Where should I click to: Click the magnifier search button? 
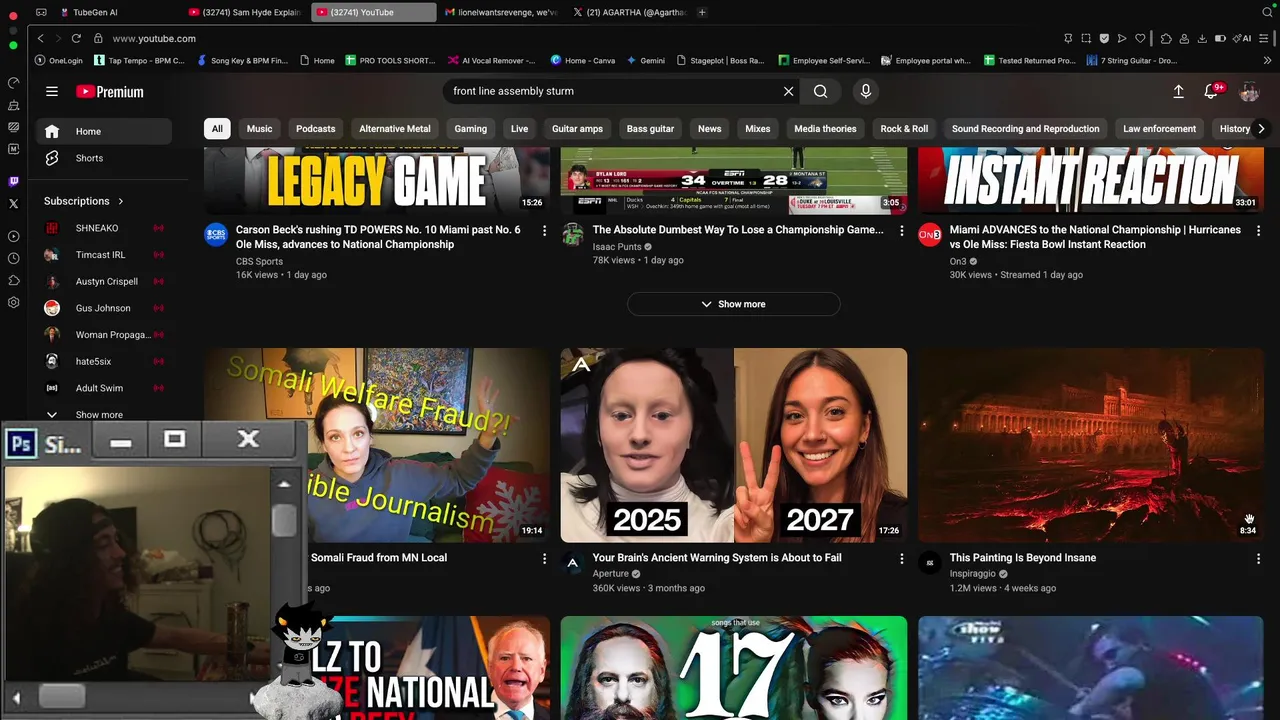click(x=820, y=91)
